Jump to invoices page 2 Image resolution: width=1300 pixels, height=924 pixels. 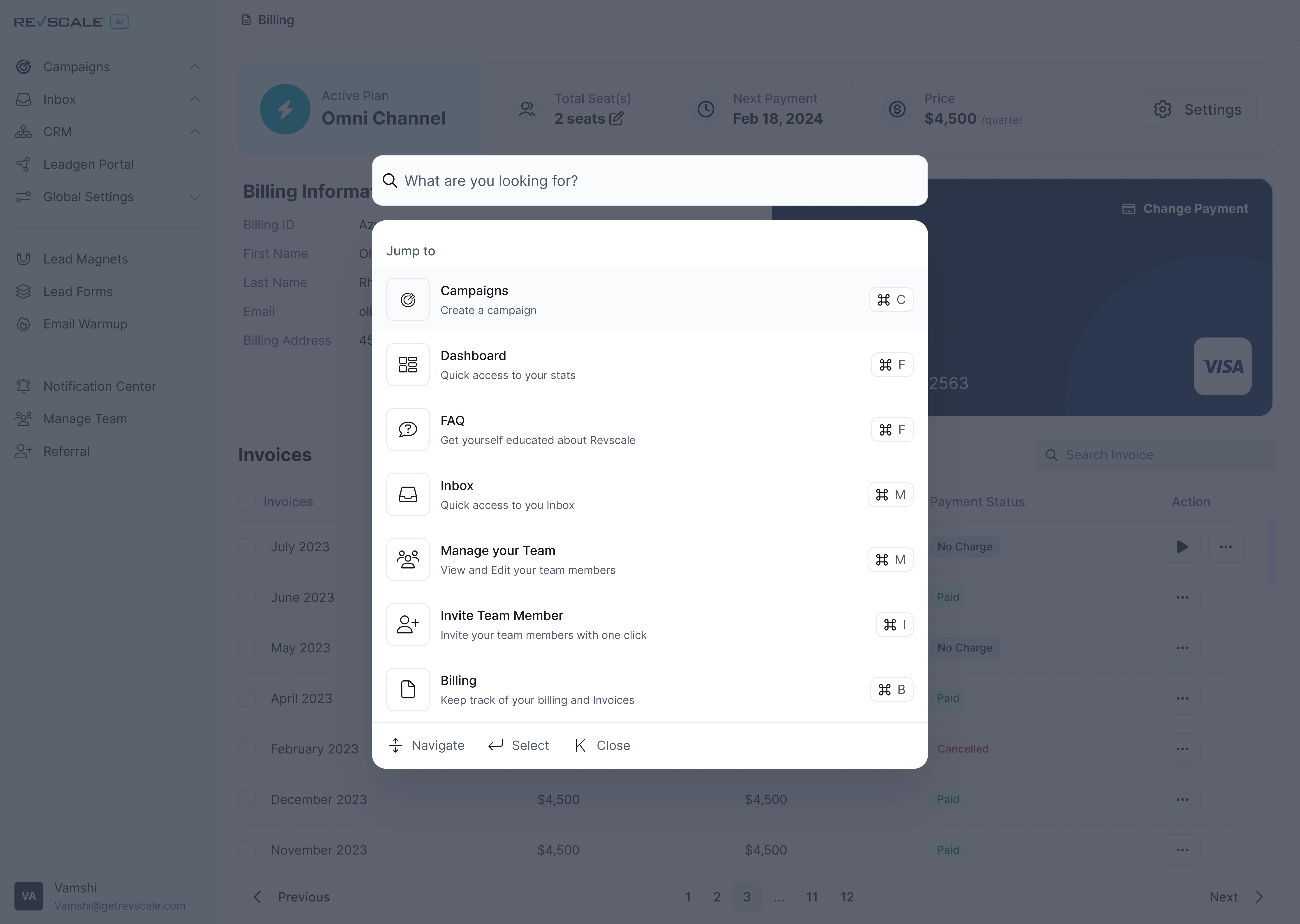tap(717, 897)
